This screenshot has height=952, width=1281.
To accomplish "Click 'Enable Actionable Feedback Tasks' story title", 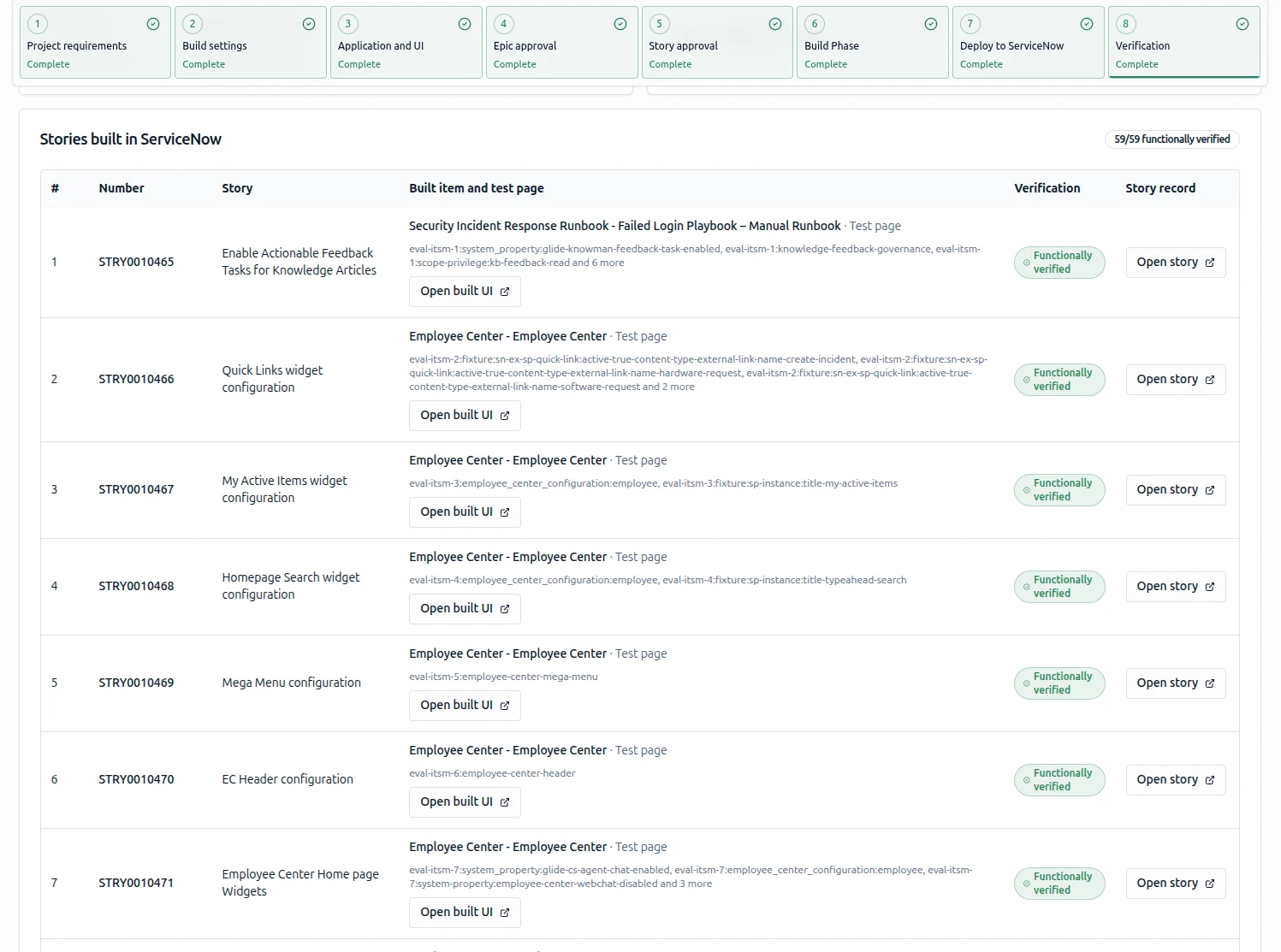I will pos(299,263).
